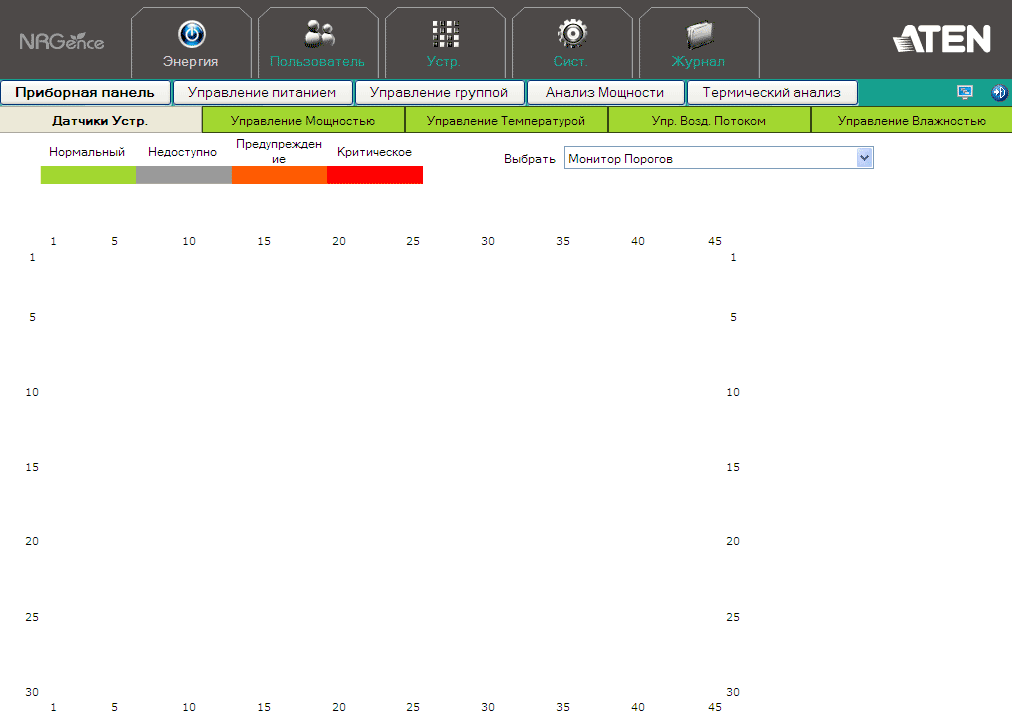Select the Управление Мощностью sub-tab
The width and height of the screenshot is (1012, 716).
[303, 120]
